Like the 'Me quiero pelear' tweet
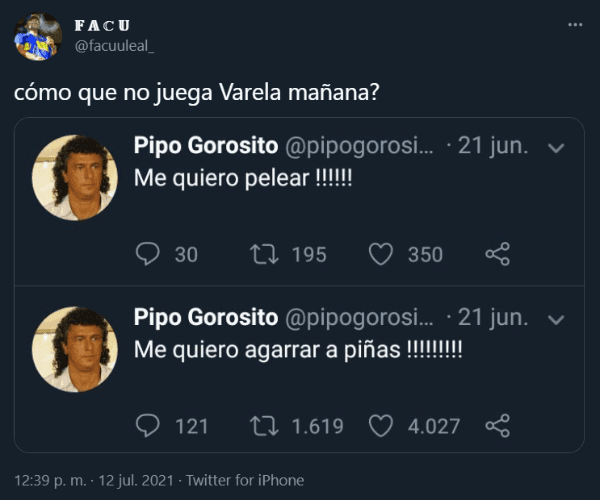Viewport: 600px width, 500px height. (x=381, y=254)
